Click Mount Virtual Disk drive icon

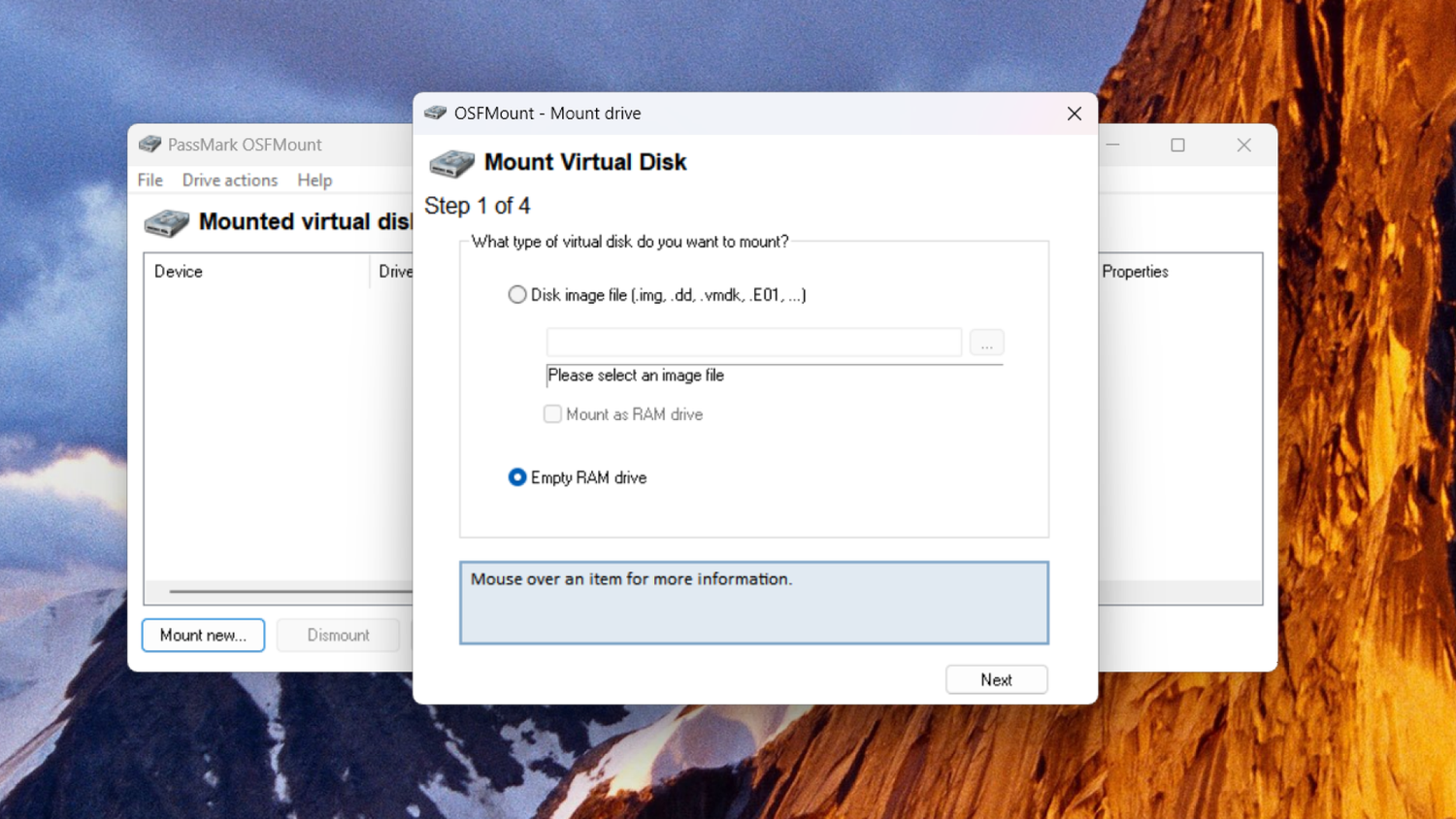[451, 163]
